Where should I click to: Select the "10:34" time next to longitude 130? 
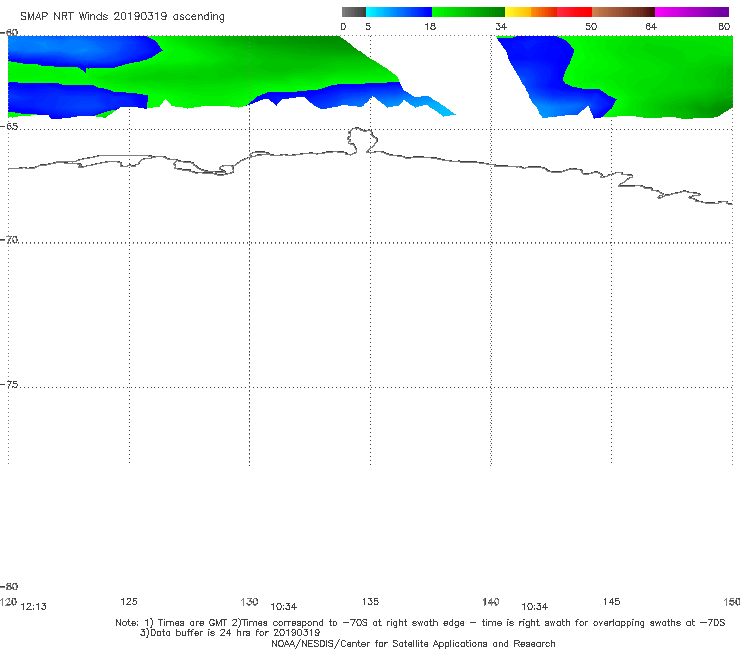pos(284,607)
